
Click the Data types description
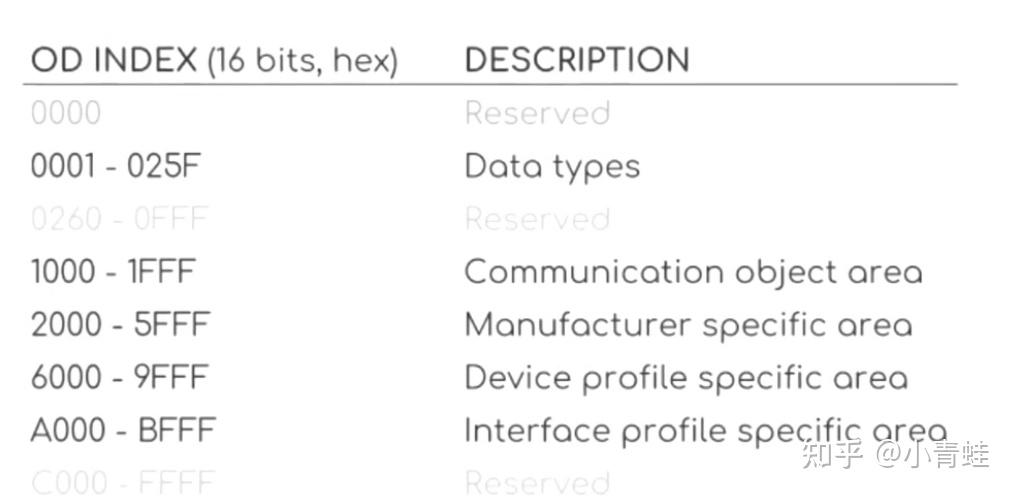point(552,166)
